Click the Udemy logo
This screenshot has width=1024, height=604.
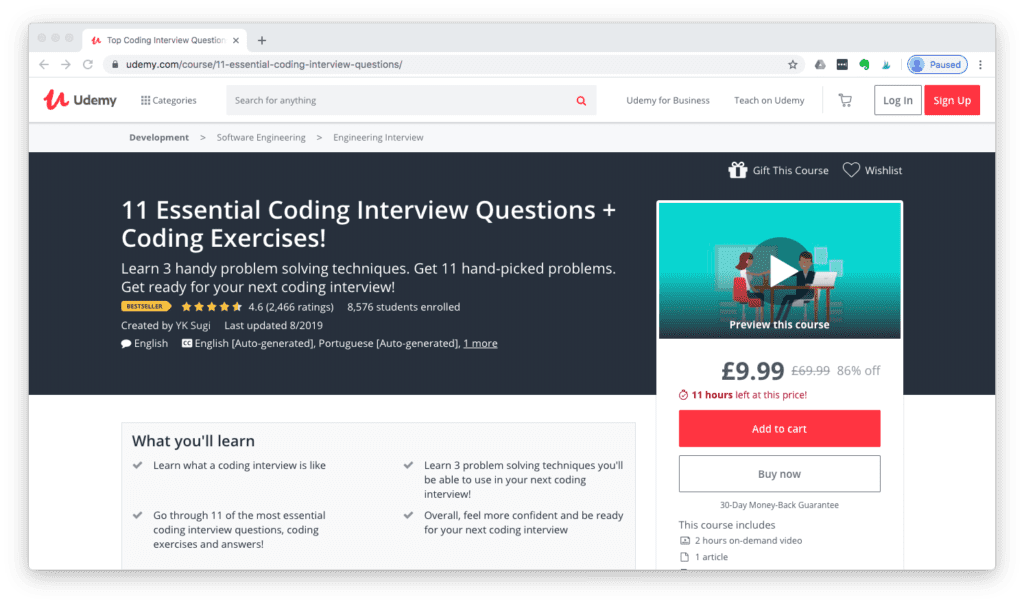click(79, 100)
